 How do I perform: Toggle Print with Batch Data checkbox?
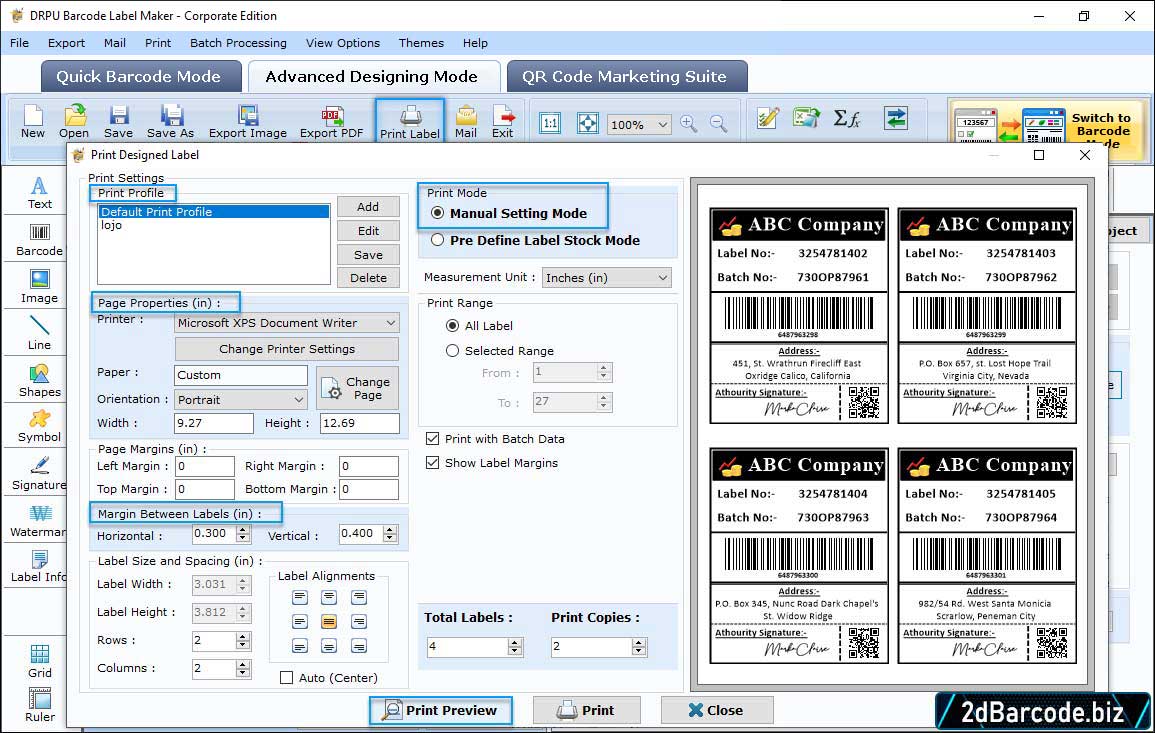coord(432,438)
